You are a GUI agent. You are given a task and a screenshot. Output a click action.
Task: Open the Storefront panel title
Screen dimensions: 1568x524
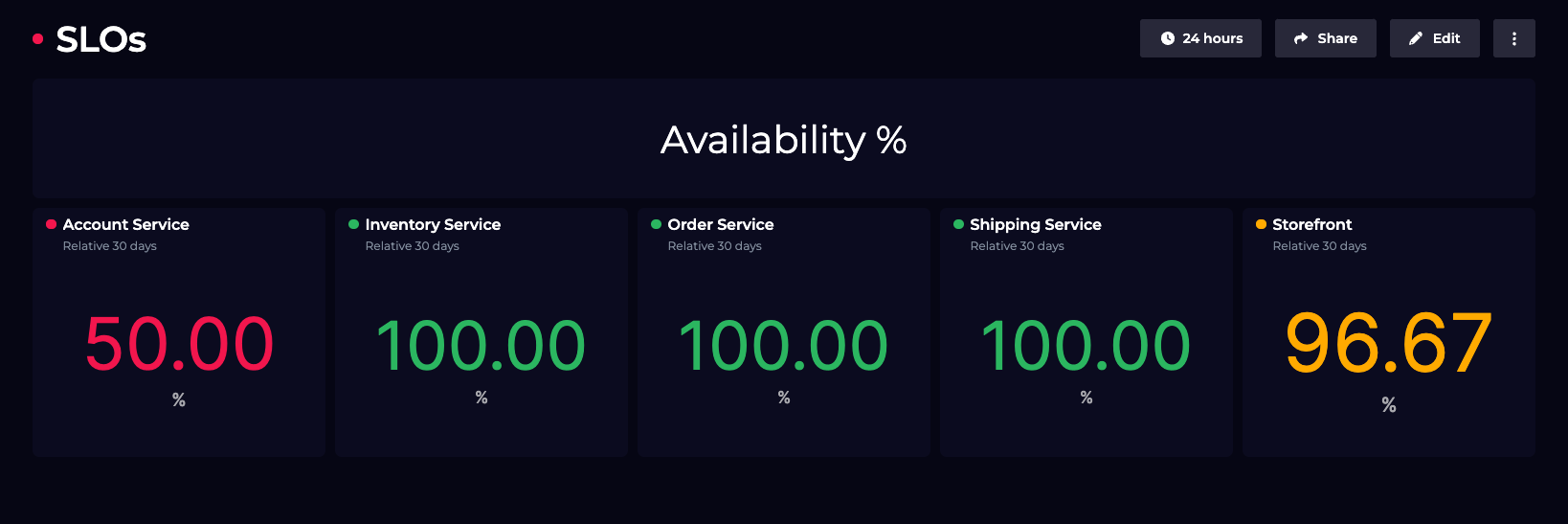1312,224
